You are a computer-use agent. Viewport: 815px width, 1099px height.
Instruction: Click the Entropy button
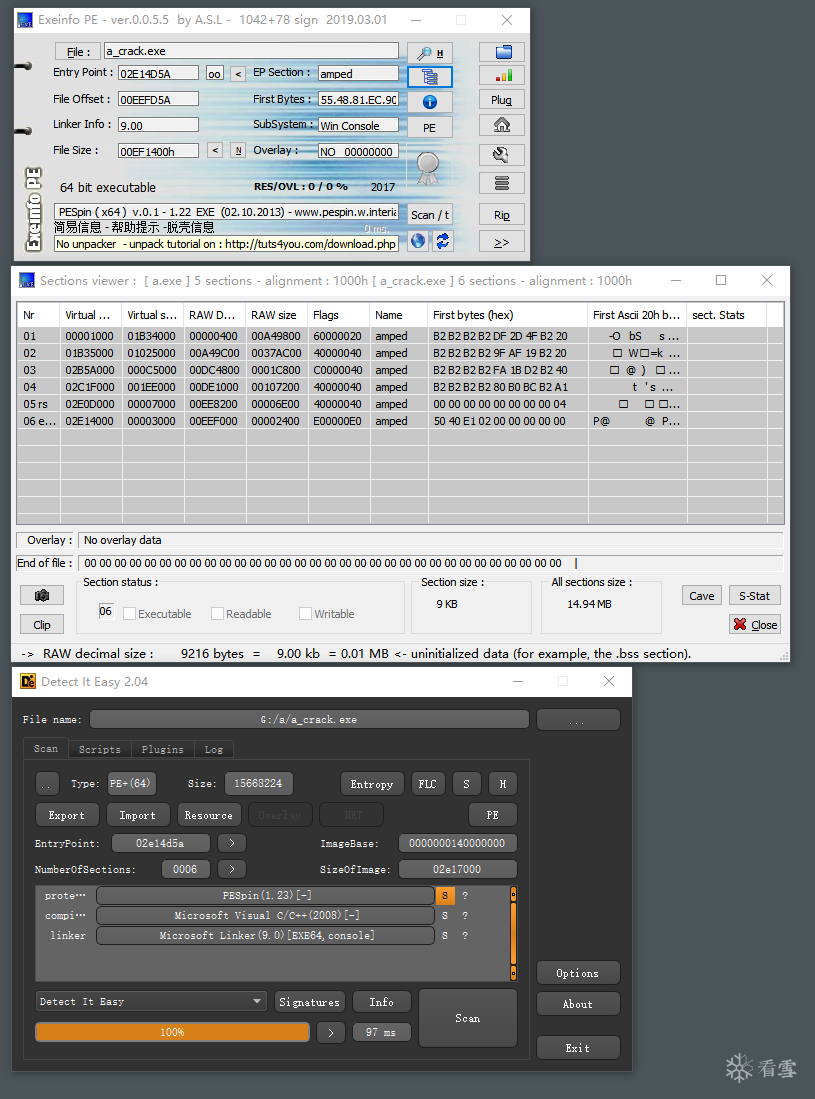[372, 784]
